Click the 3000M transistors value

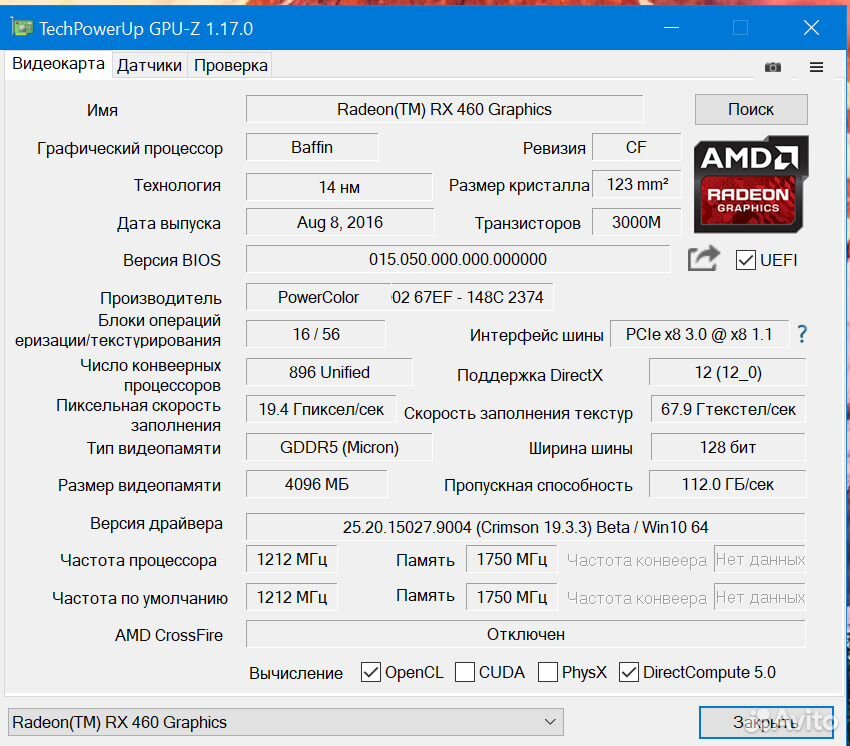636,222
